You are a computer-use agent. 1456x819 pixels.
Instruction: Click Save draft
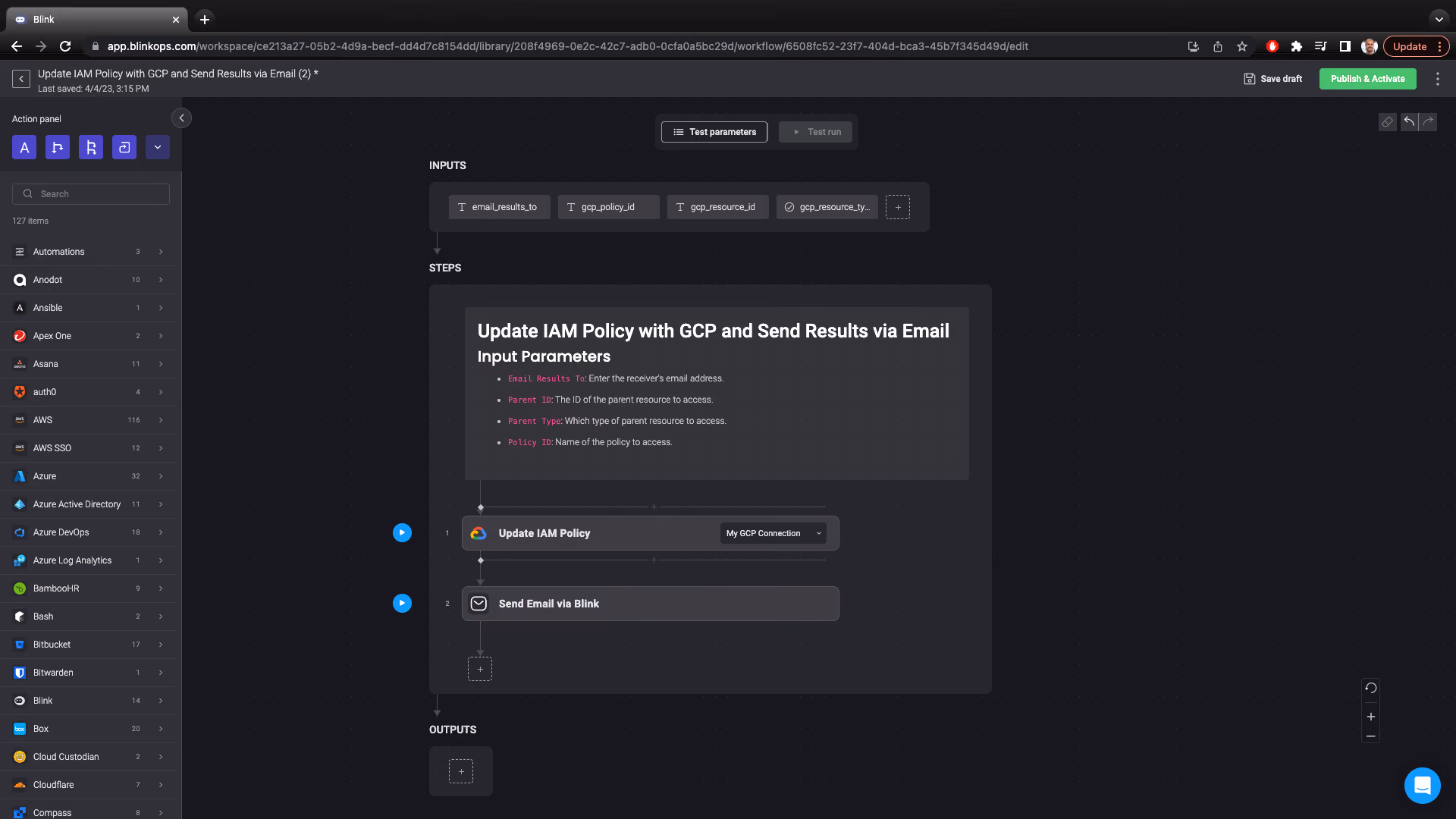pos(1273,79)
